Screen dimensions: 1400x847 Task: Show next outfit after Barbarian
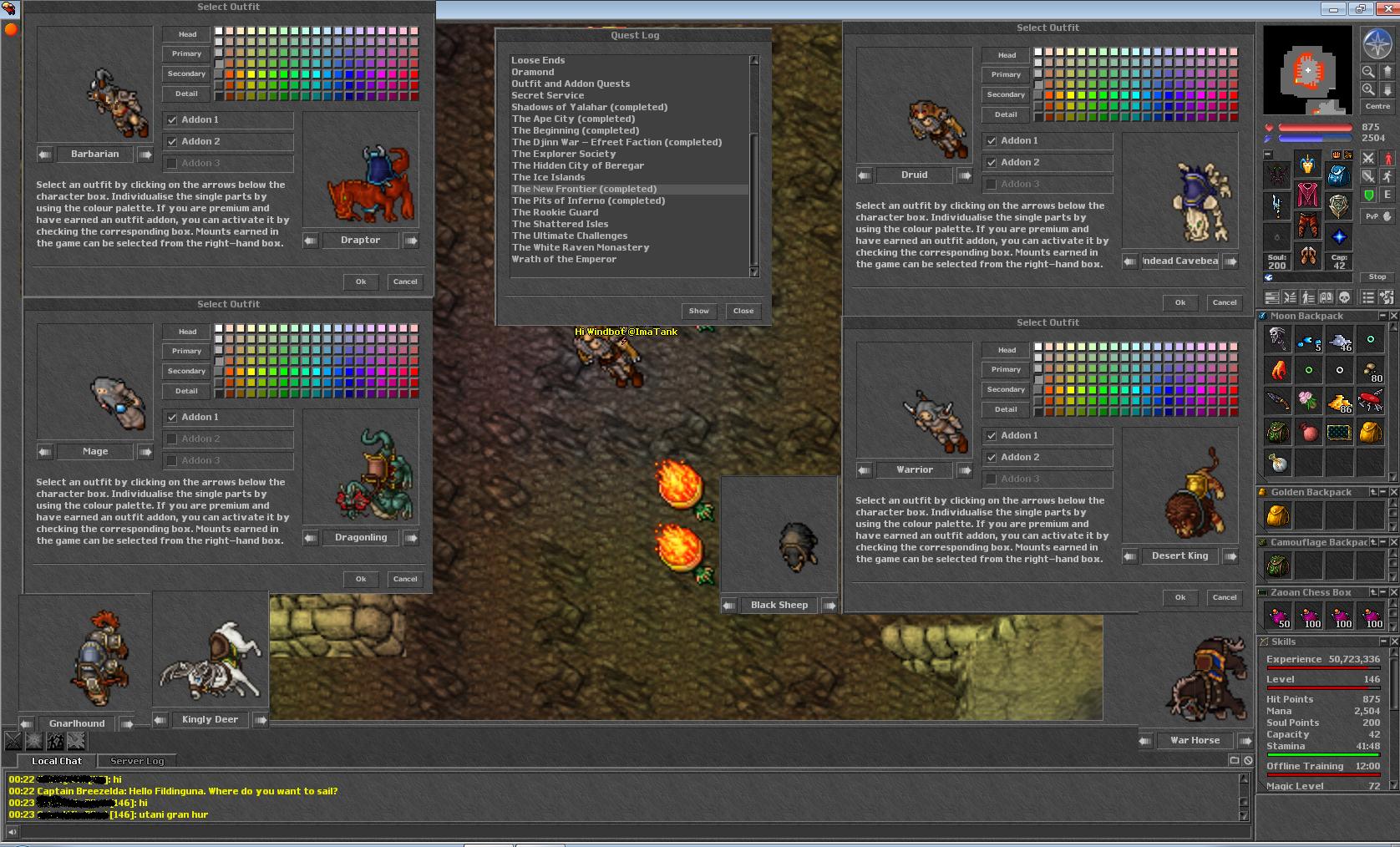point(145,155)
